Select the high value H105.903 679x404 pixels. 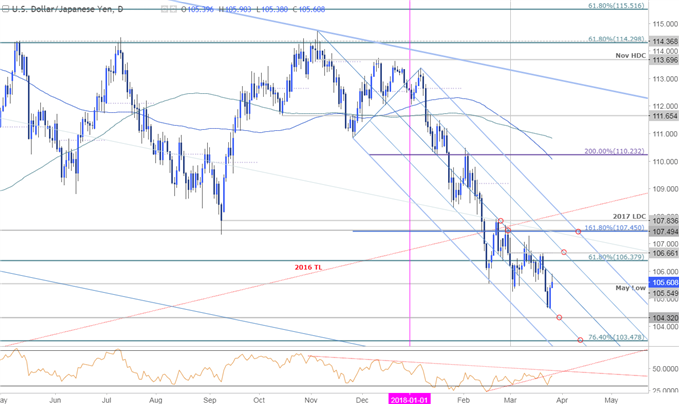pyautogui.click(x=235, y=9)
